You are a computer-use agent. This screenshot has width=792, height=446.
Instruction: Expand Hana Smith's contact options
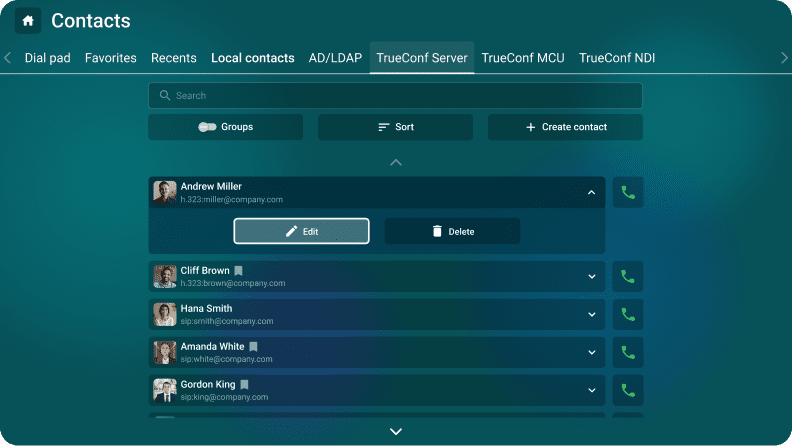[x=591, y=315]
